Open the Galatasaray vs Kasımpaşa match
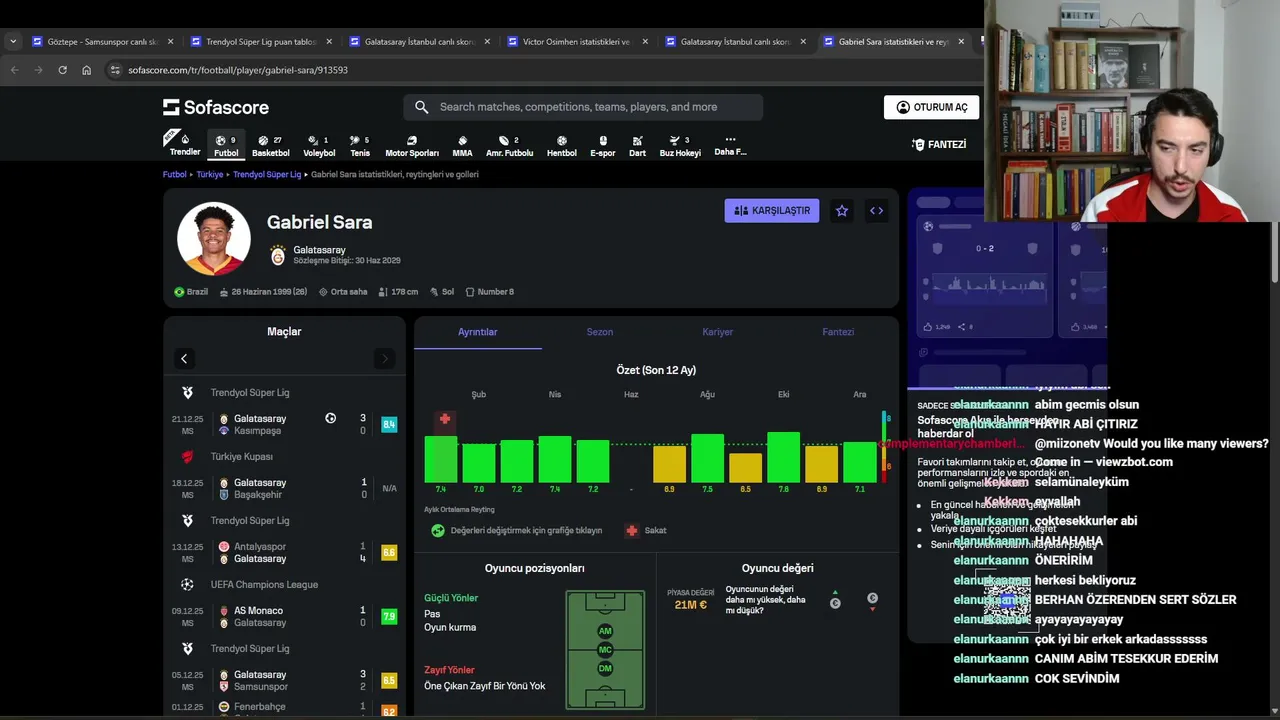 tap(285, 424)
